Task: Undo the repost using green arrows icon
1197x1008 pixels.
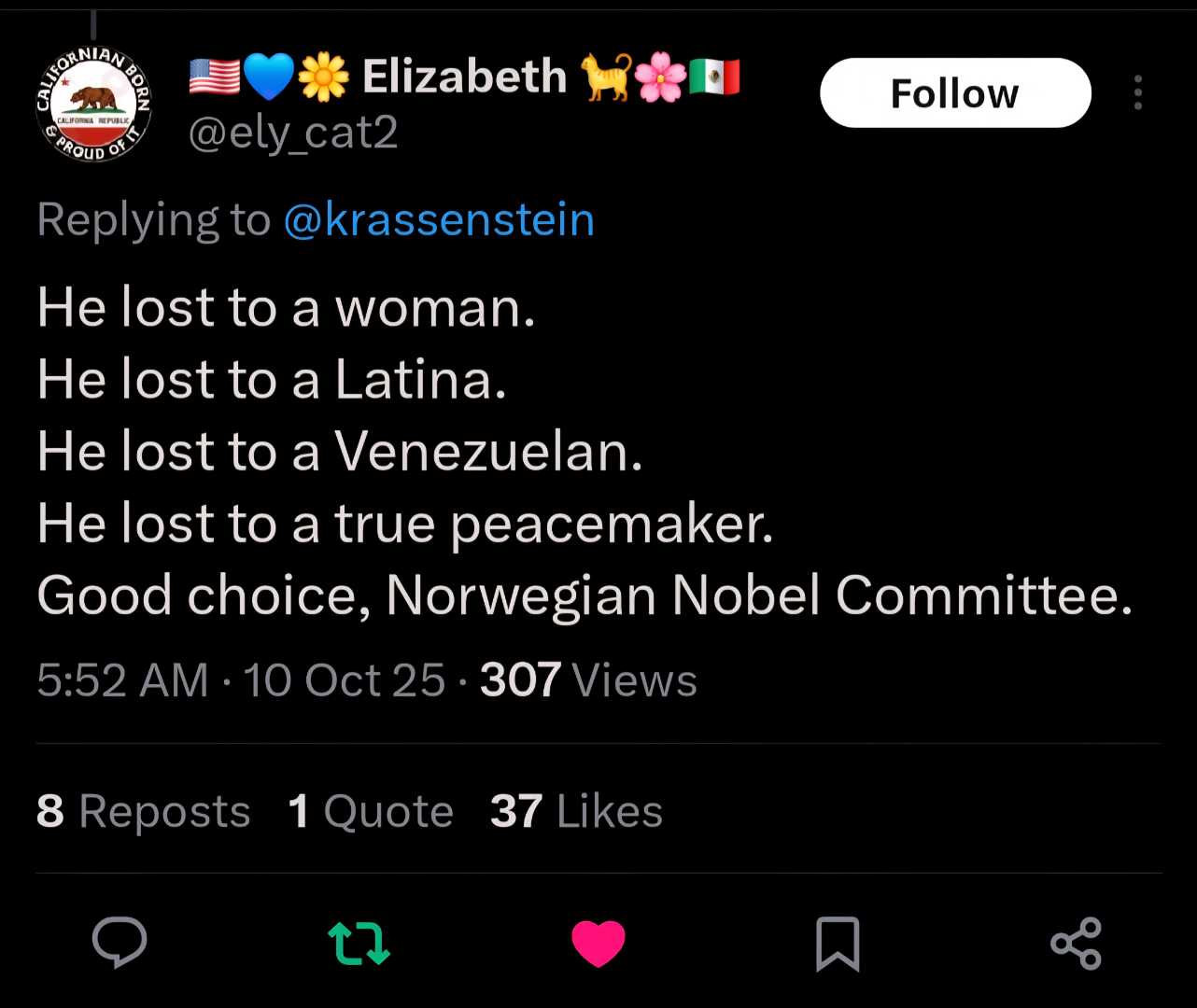Action: tap(359, 943)
